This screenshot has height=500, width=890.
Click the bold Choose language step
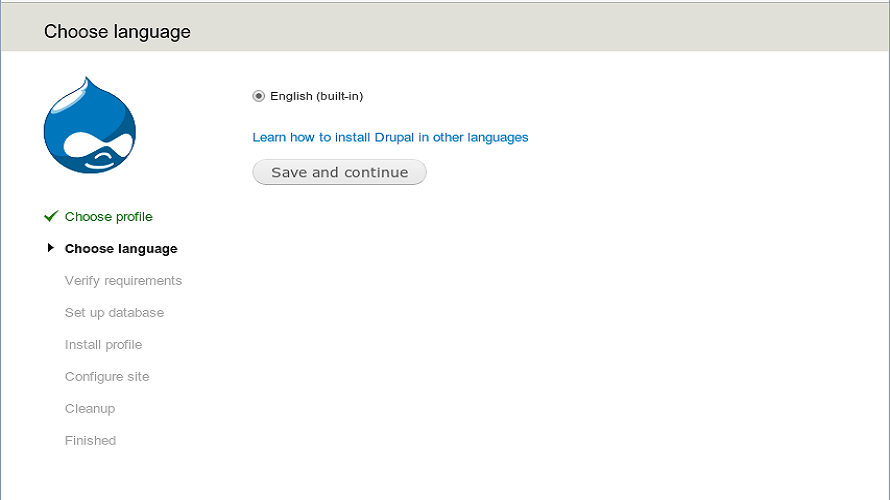(121, 249)
